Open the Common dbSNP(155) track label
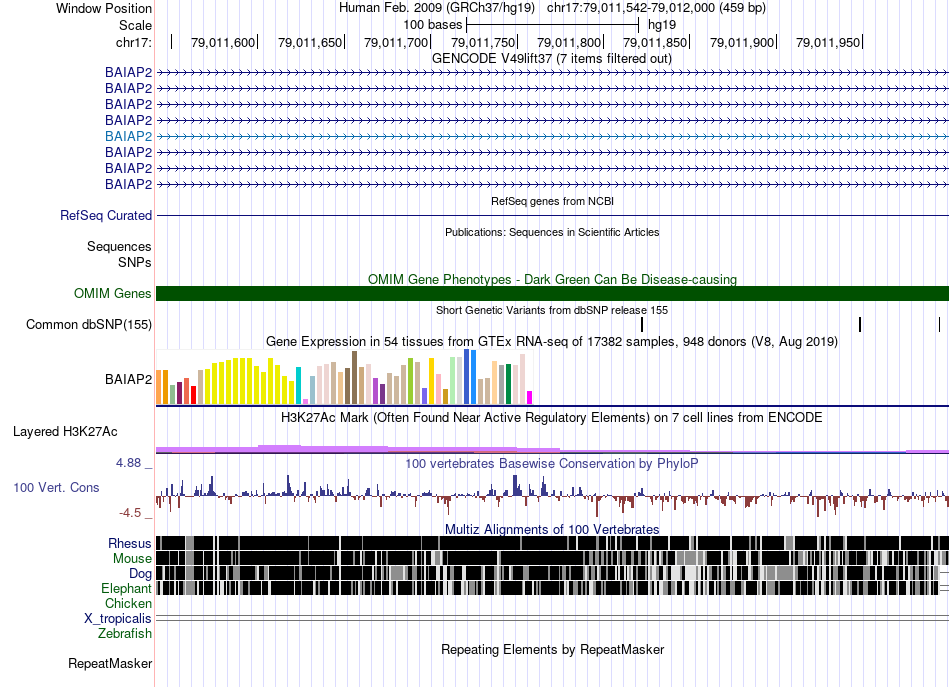This screenshot has height=687, width=950. (x=89, y=324)
